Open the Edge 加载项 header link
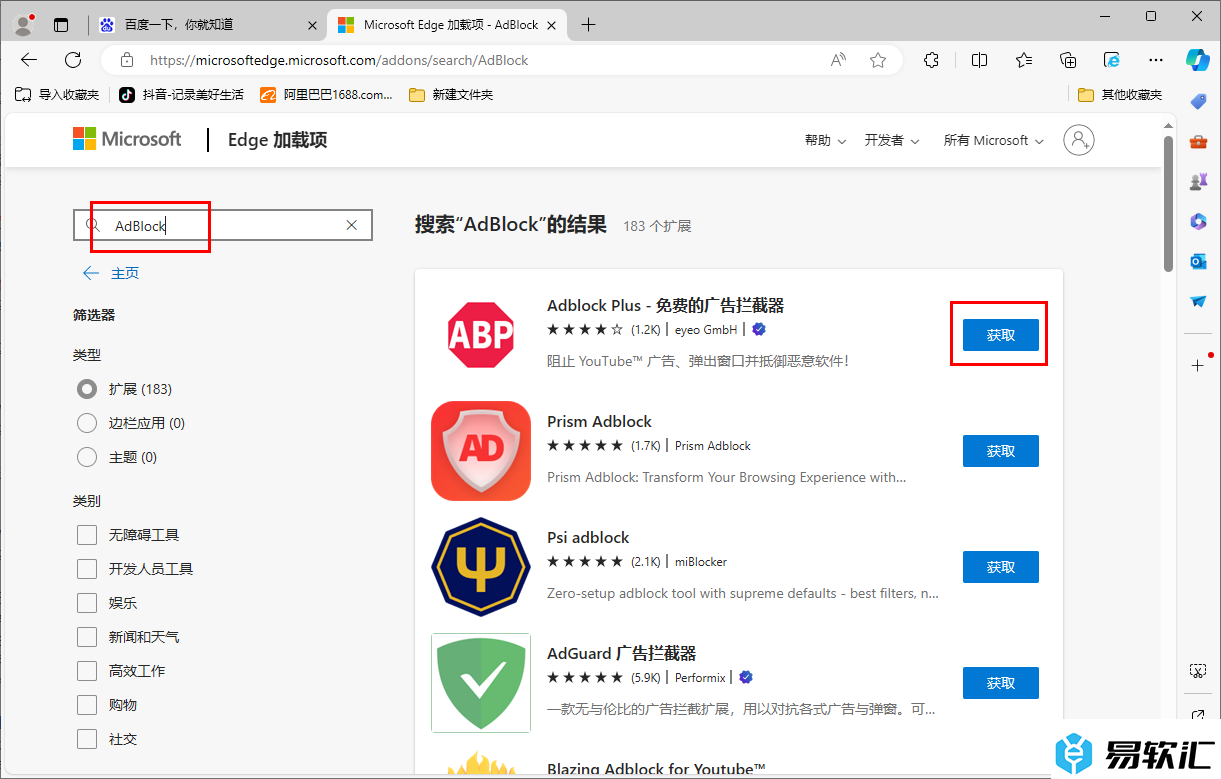This screenshot has height=779, width=1221. [277, 140]
